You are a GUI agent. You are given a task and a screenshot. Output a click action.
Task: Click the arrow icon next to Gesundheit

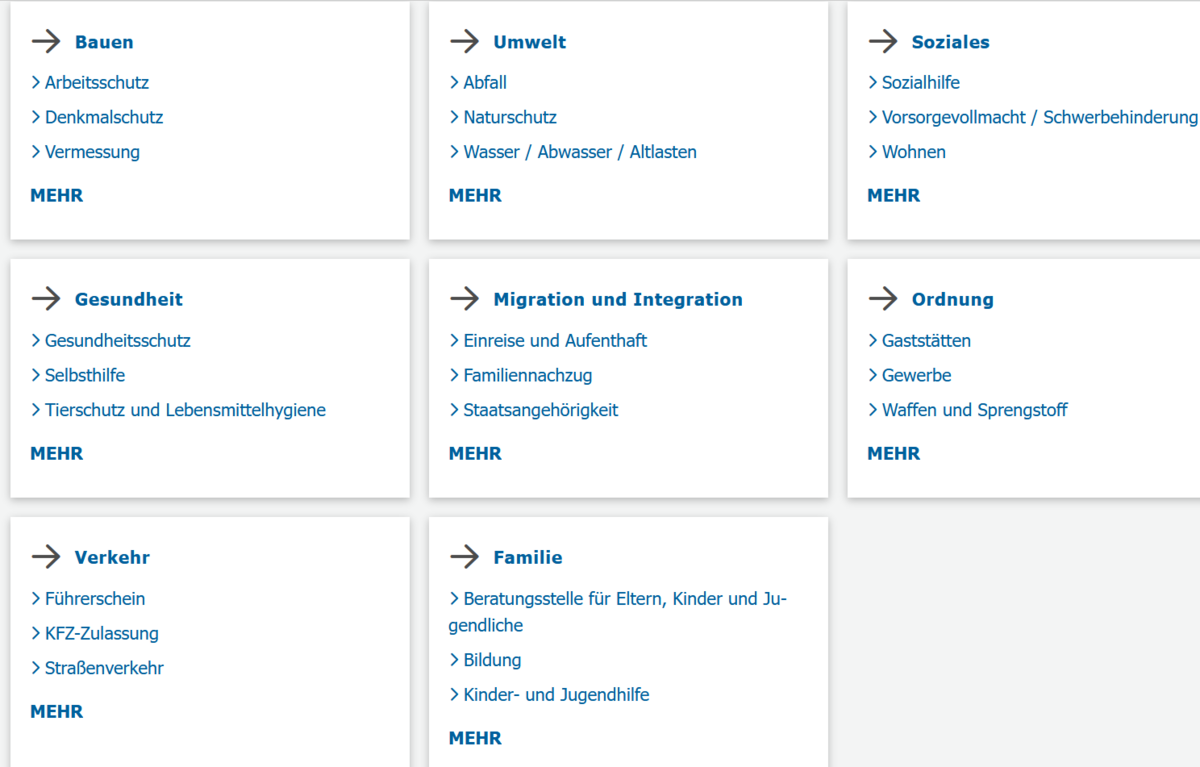[46, 299]
